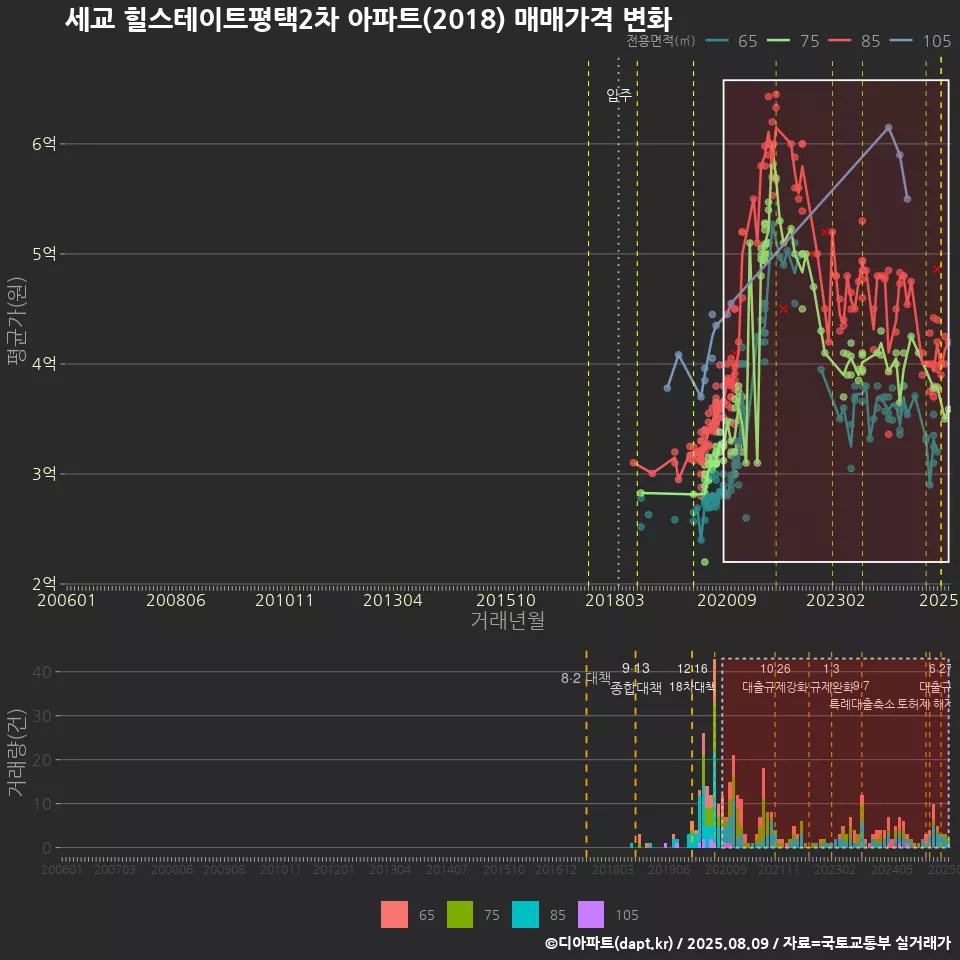Viewport: 960px width, 960px height.
Task: Click the '10' volume axis label
Action: point(42,804)
